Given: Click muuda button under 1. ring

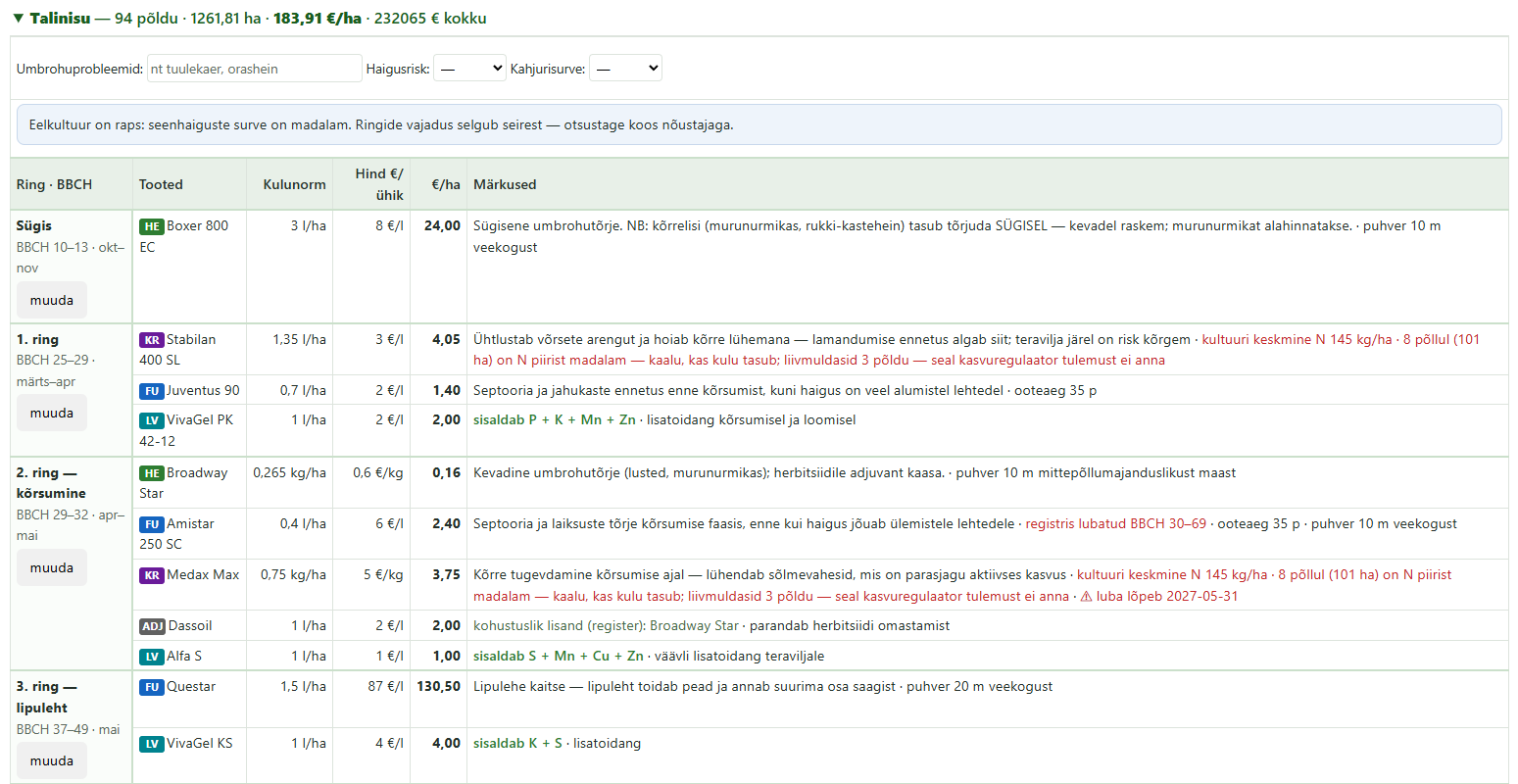Looking at the screenshot, I should pyautogui.click(x=52, y=413).
